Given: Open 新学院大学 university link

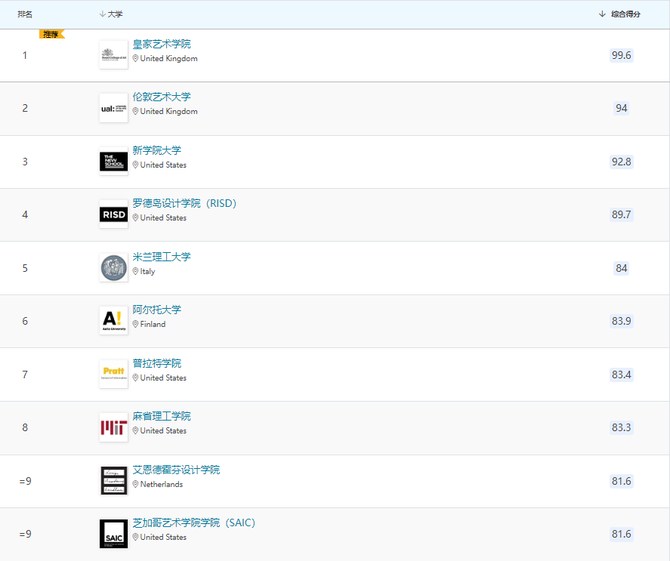Looking at the screenshot, I should [x=157, y=150].
